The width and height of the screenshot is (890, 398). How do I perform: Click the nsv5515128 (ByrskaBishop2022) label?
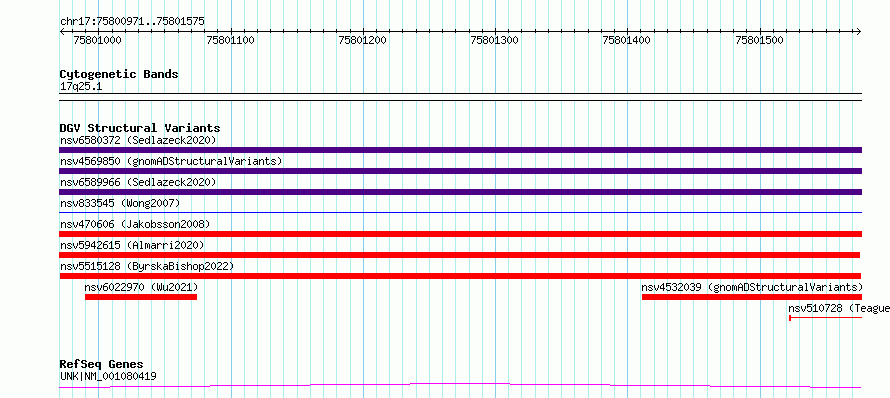coord(147,266)
